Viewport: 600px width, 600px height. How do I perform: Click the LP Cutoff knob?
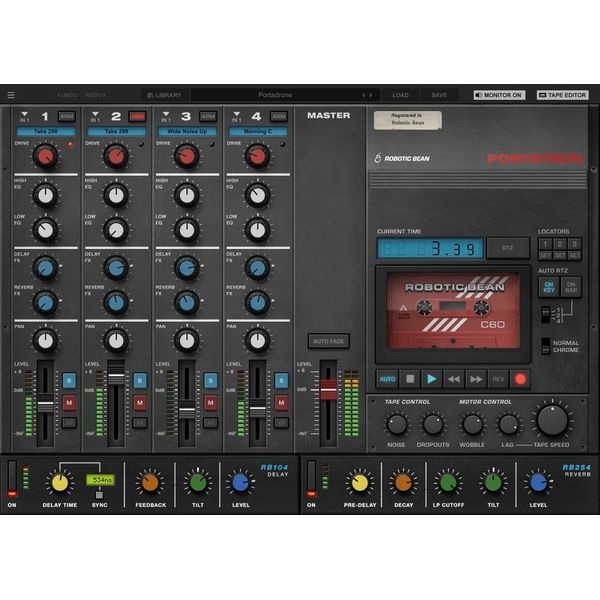(x=448, y=483)
